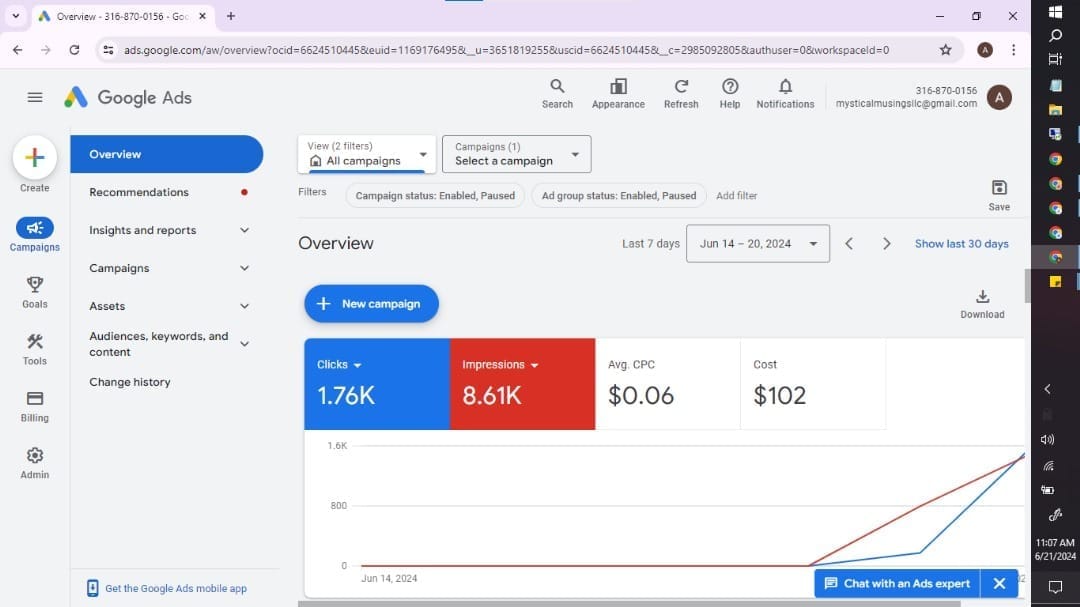
Task: Open the browser tab search chevron
Action: [x=16, y=16]
